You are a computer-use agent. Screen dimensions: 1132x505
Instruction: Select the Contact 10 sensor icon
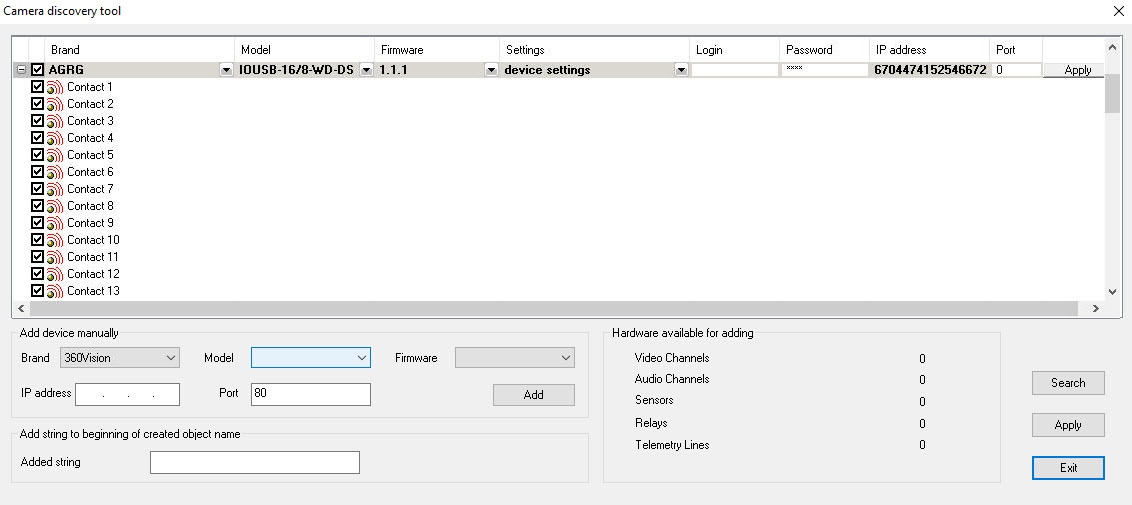(55, 240)
